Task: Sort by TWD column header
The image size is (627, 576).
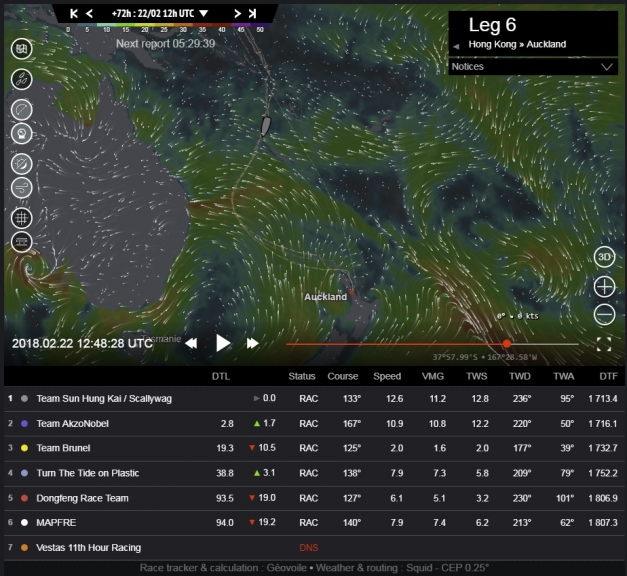Action: coord(520,376)
